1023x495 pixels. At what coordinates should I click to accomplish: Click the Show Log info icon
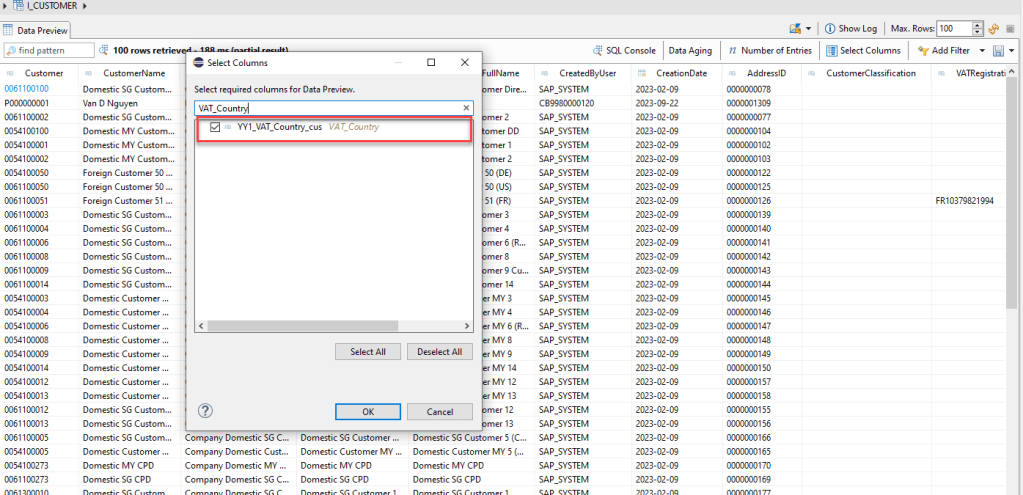tap(829, 29)
